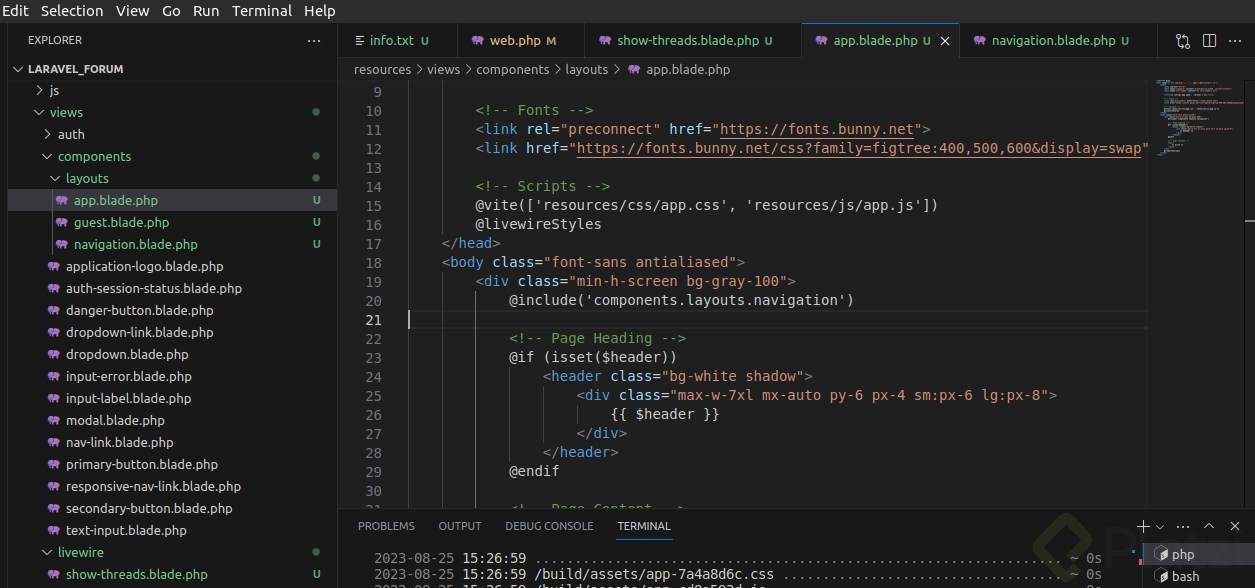Open the new terminal launch profile dropdown

point(1160,527)
